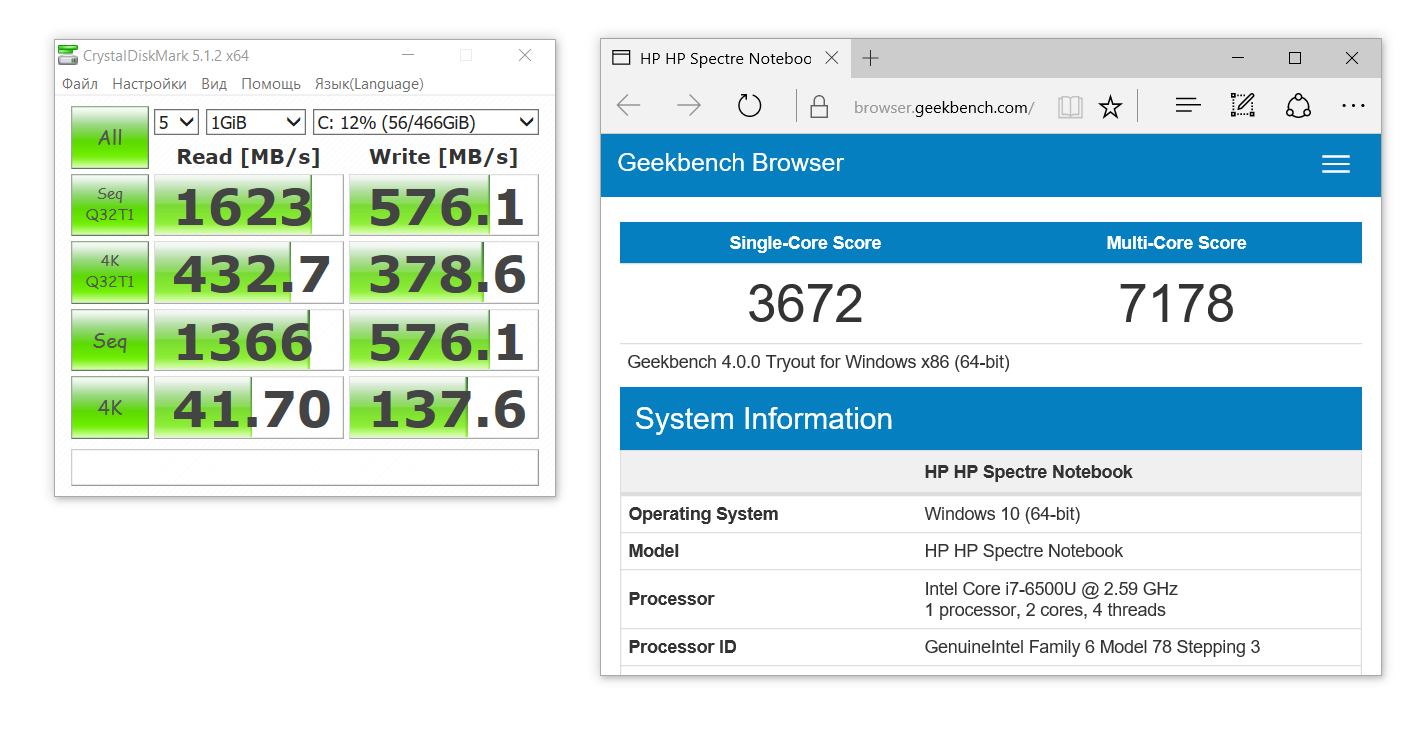Go forward in Edge browser
1420x732 pixels.
tap(689, 105)
